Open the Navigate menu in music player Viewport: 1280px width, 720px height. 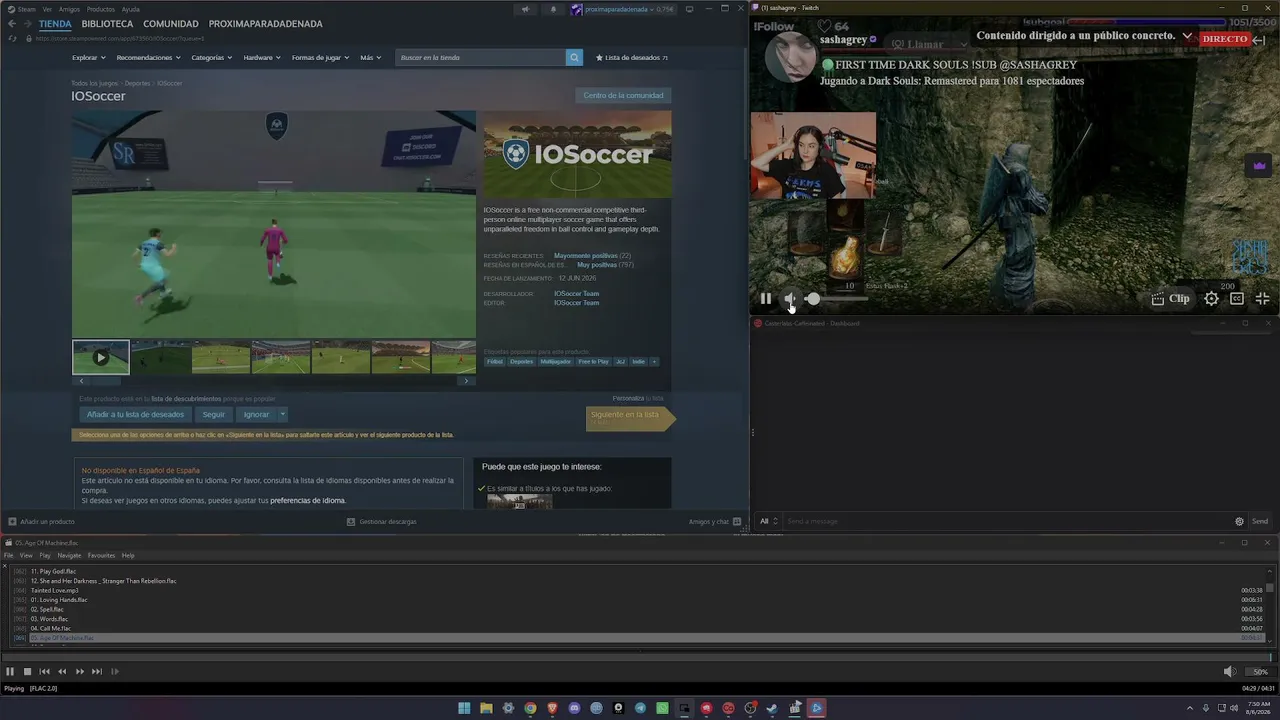[x=69, y=555]
